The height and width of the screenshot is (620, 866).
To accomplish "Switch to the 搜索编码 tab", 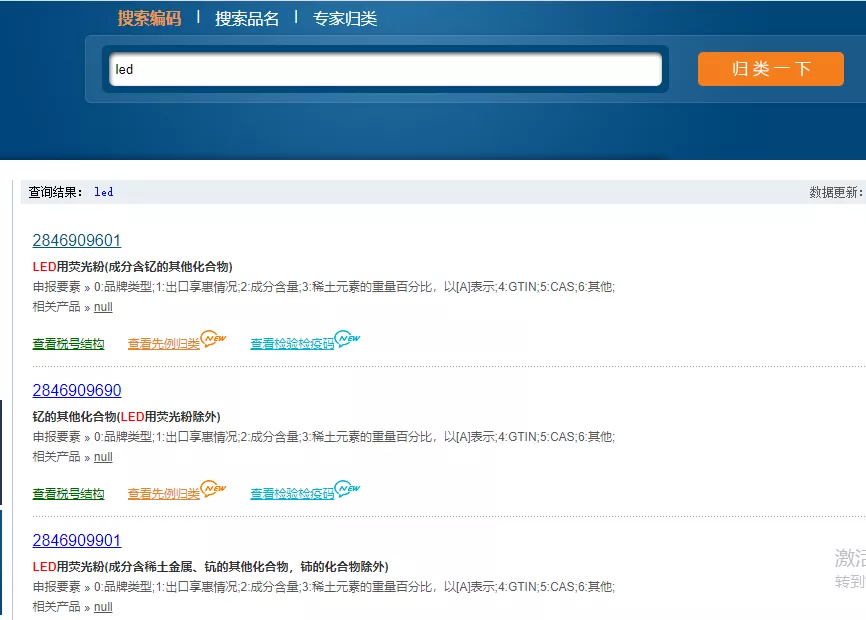I will 149,18.
